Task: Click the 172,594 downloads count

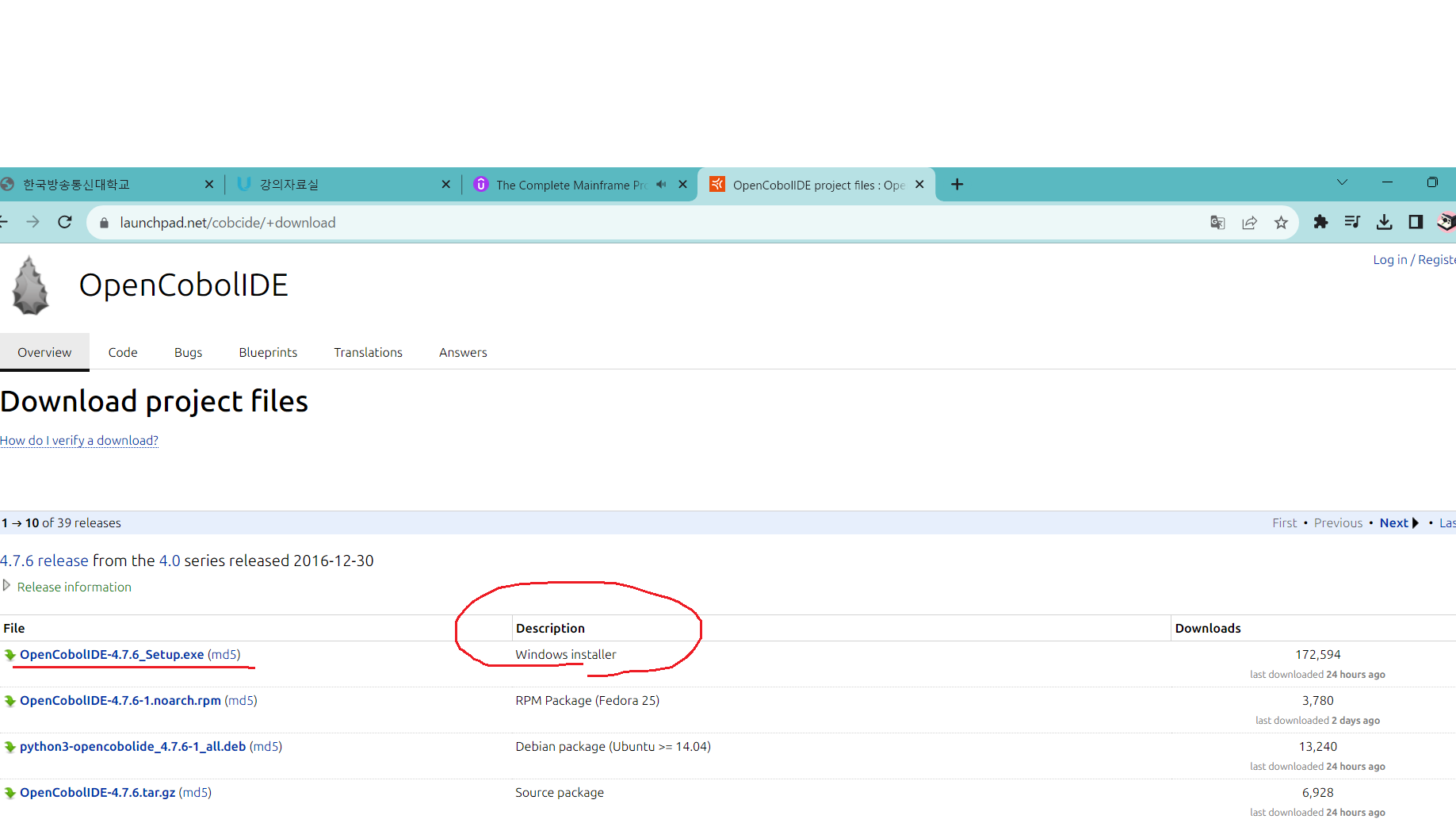Action: coord(1318,654)
